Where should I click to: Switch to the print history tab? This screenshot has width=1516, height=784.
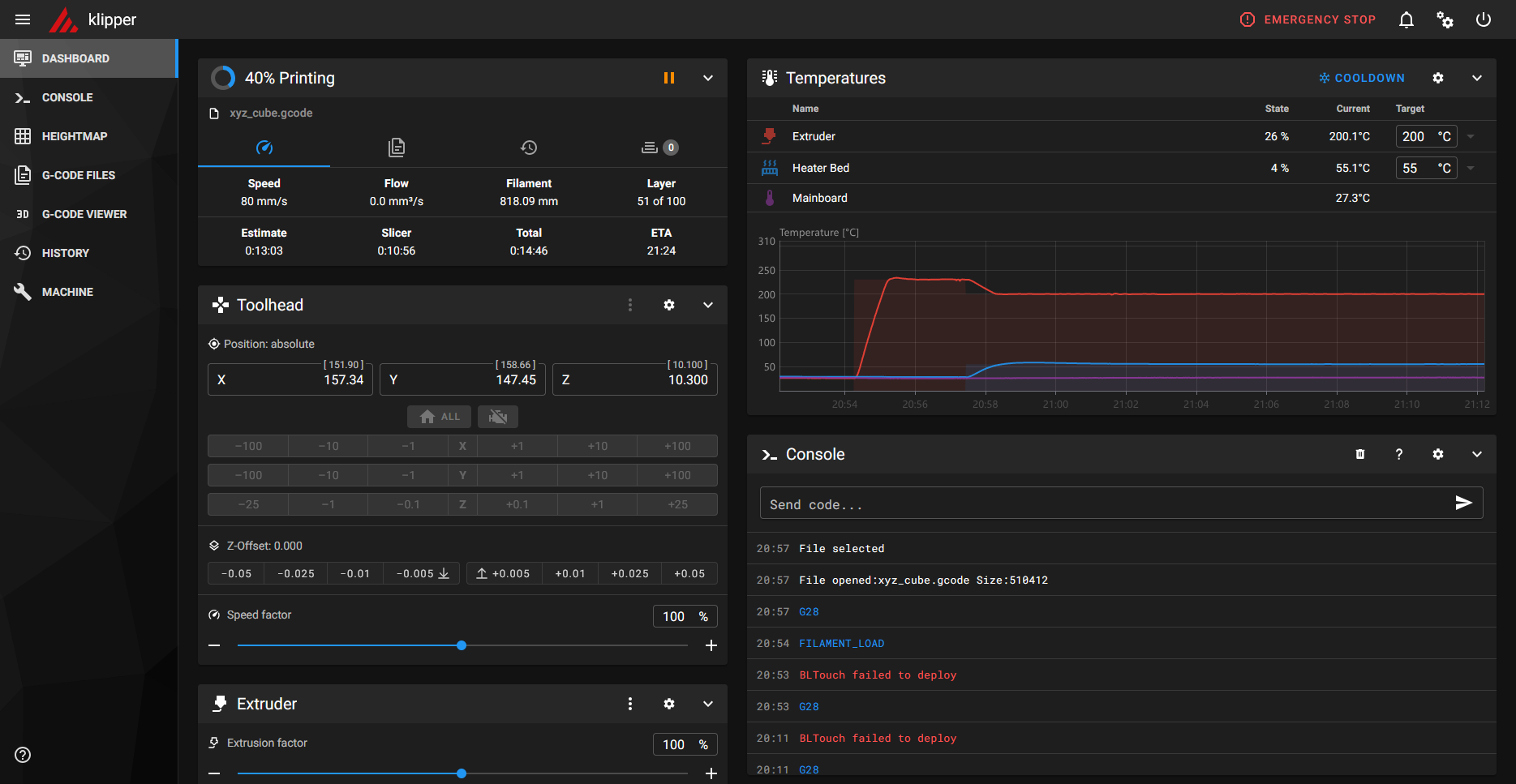(528, 148)
